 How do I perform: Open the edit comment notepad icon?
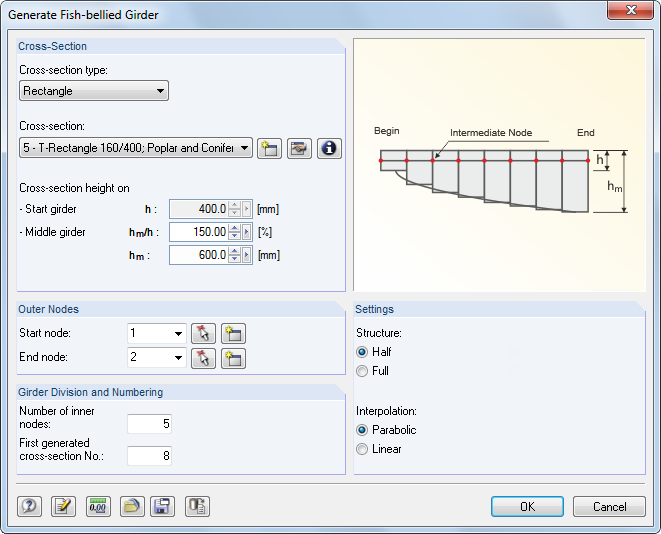(x=63, y=506)
